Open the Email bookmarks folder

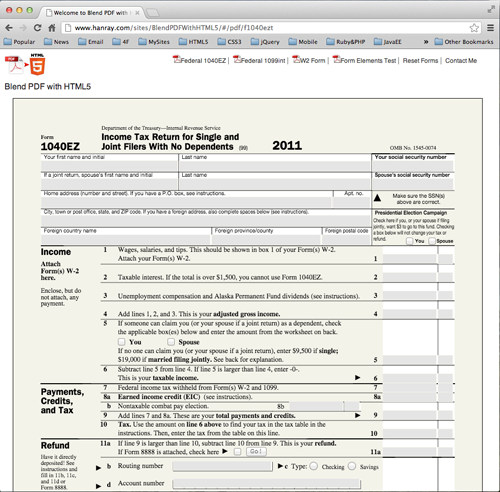coord(91,42)
